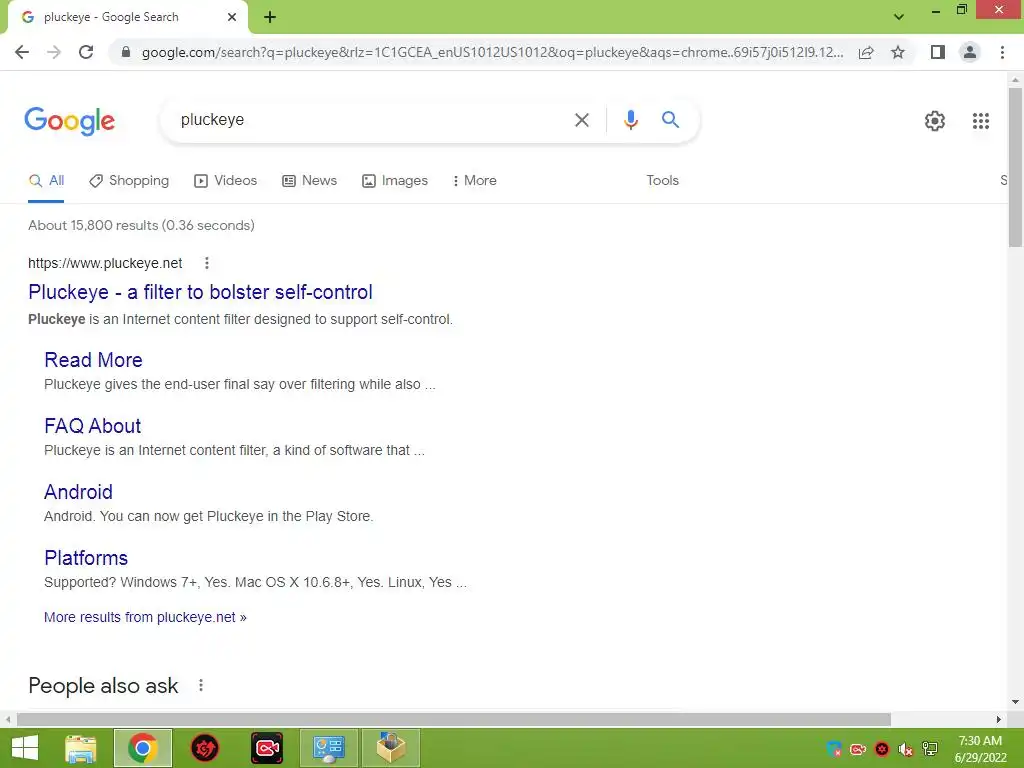Switch to the Shopping tab
Viewport: 1024px width, 768px height.
[129, 181]
